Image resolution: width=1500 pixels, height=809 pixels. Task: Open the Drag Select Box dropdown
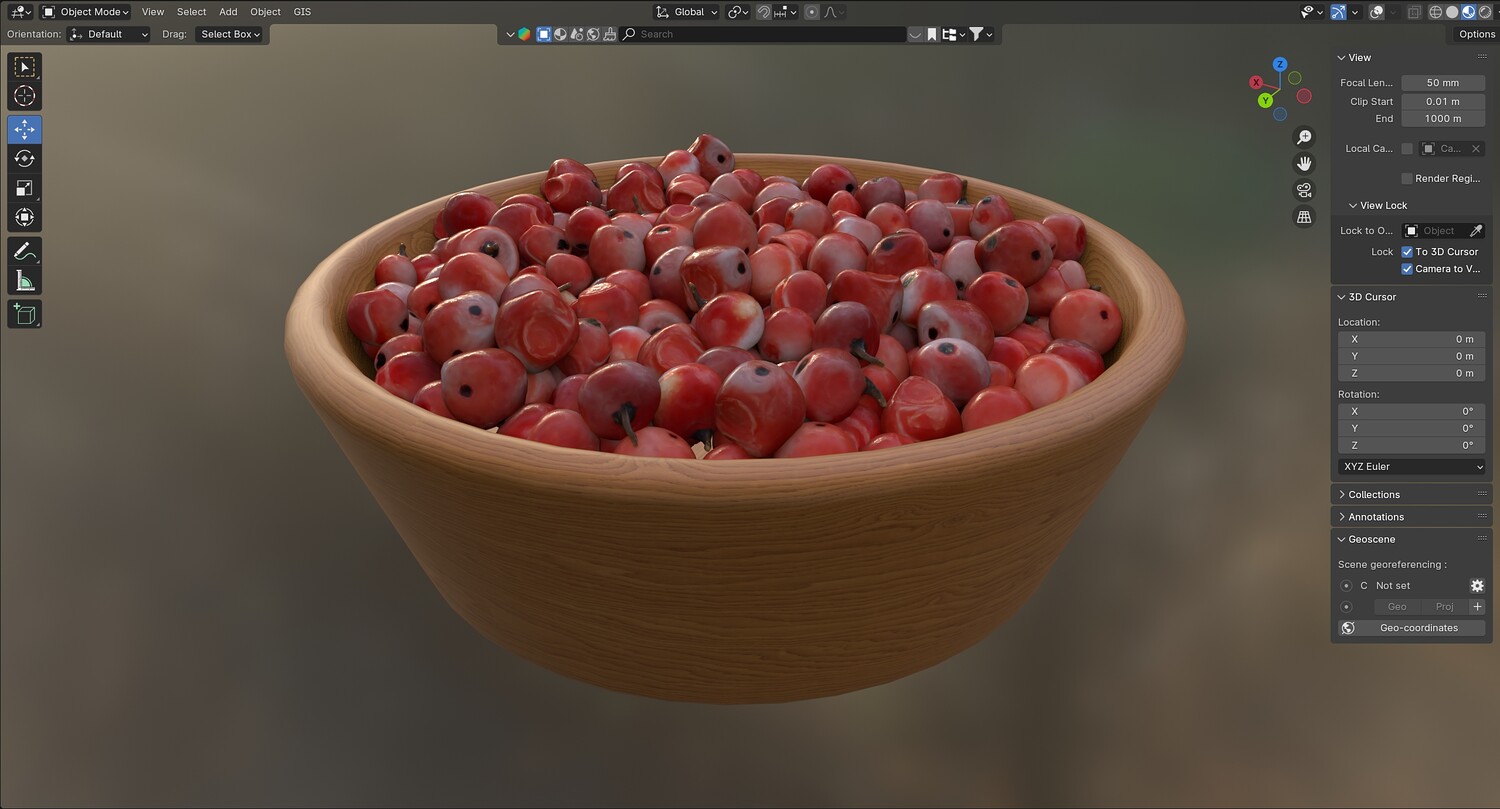[229, 34]
